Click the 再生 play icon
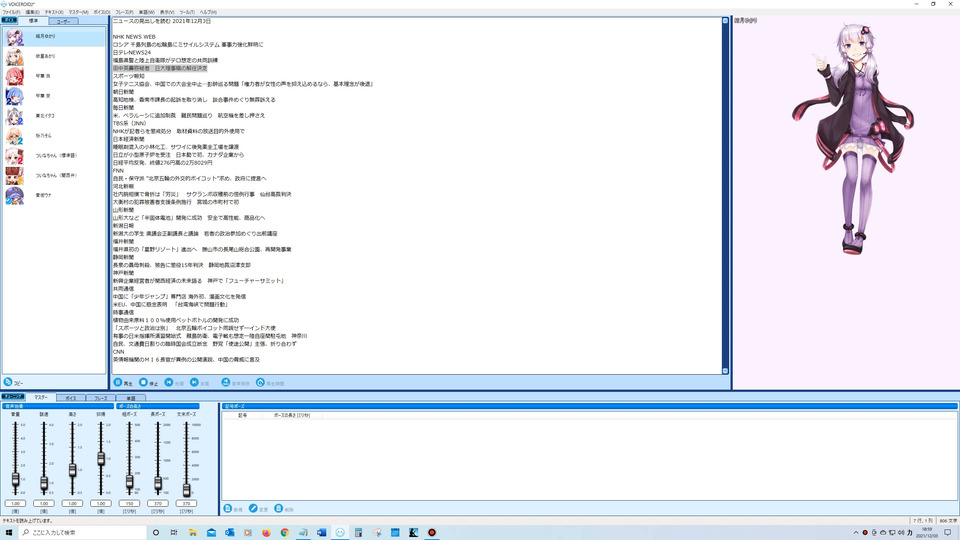The height and width of the screenshot is (540, 960). tap(118, 382)
